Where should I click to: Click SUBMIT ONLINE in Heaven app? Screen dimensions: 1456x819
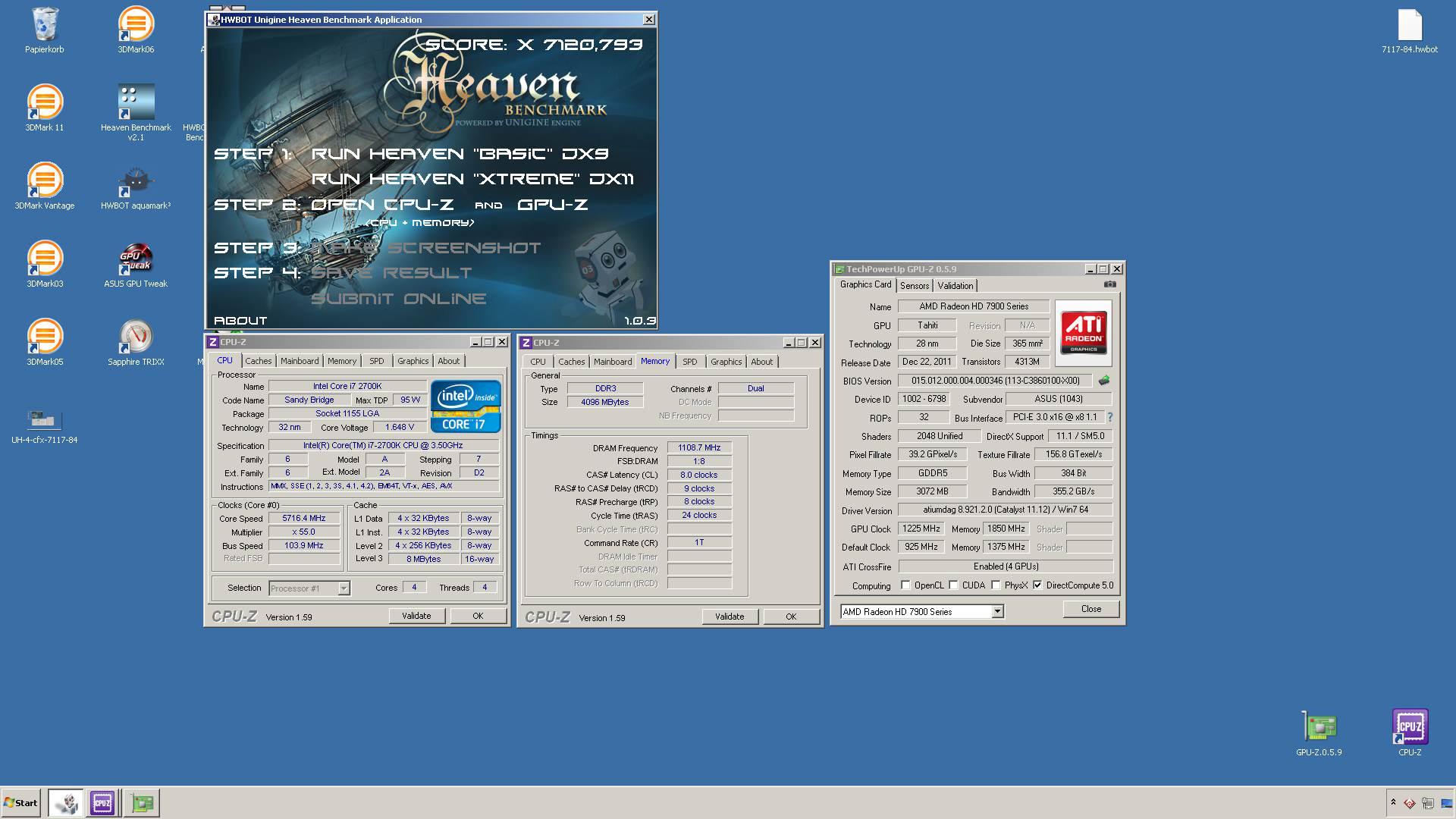point(399,299)
